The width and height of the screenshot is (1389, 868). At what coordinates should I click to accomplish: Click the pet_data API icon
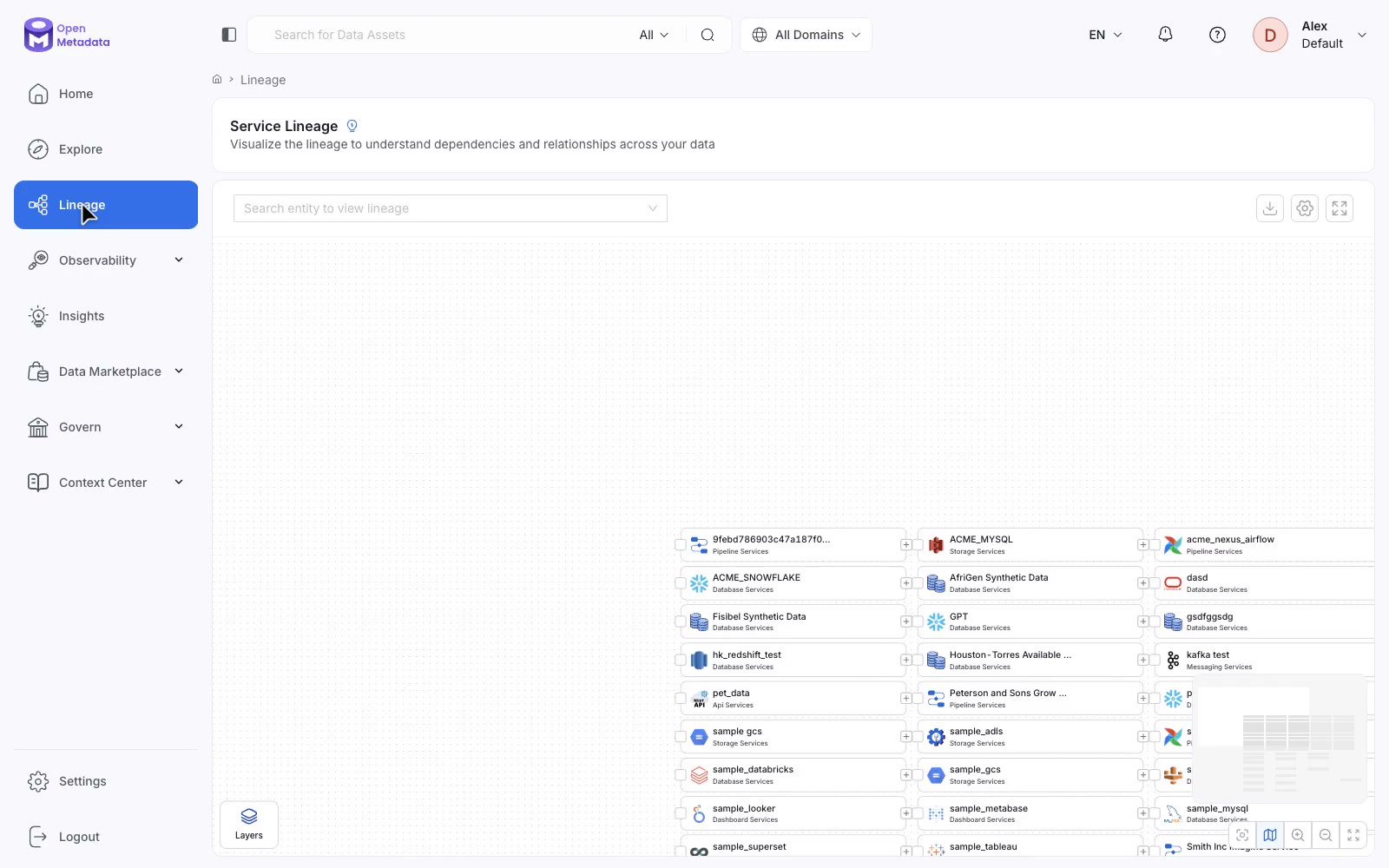pyautogui.click(x=699, y=699)
